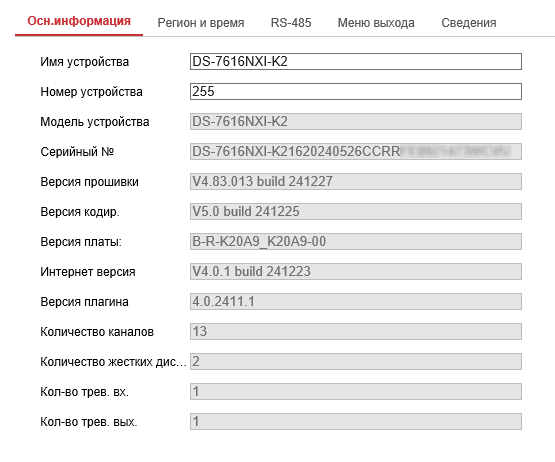Image resolution: width=555 pixels, height=462 pixels.
Task: Click the Количество жестких дисков field showing 2
Action: (x=356, y=361)
